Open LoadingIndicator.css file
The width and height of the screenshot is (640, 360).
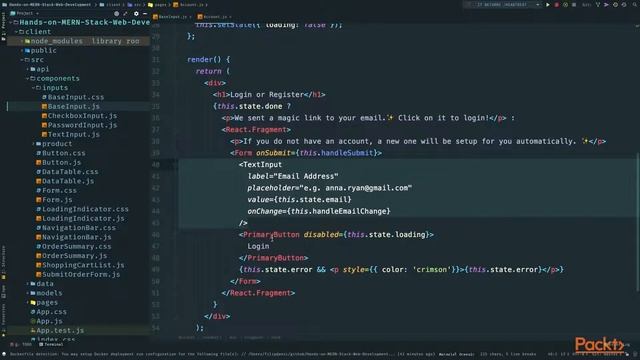click(82, 209)
